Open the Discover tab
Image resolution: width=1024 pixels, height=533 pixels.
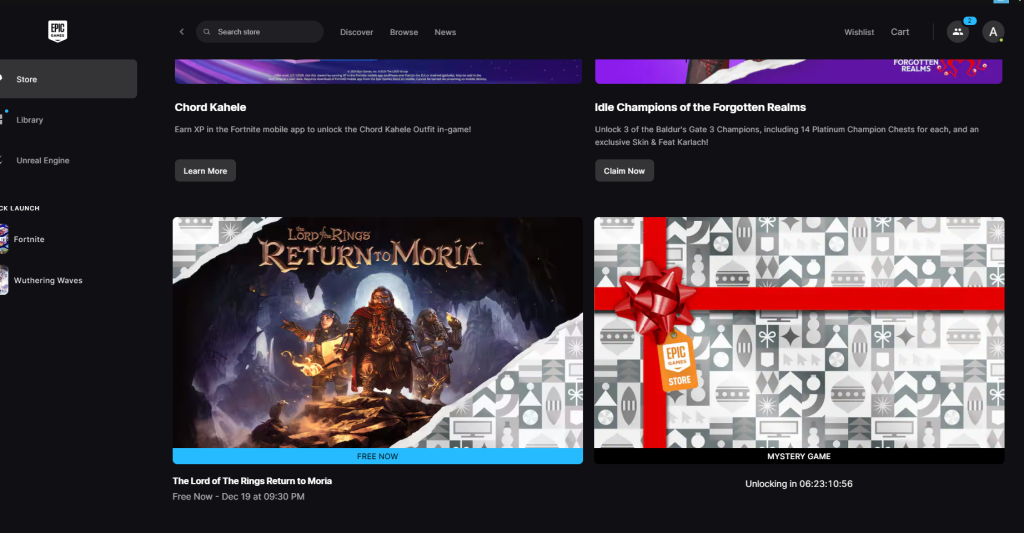(357, 32)
